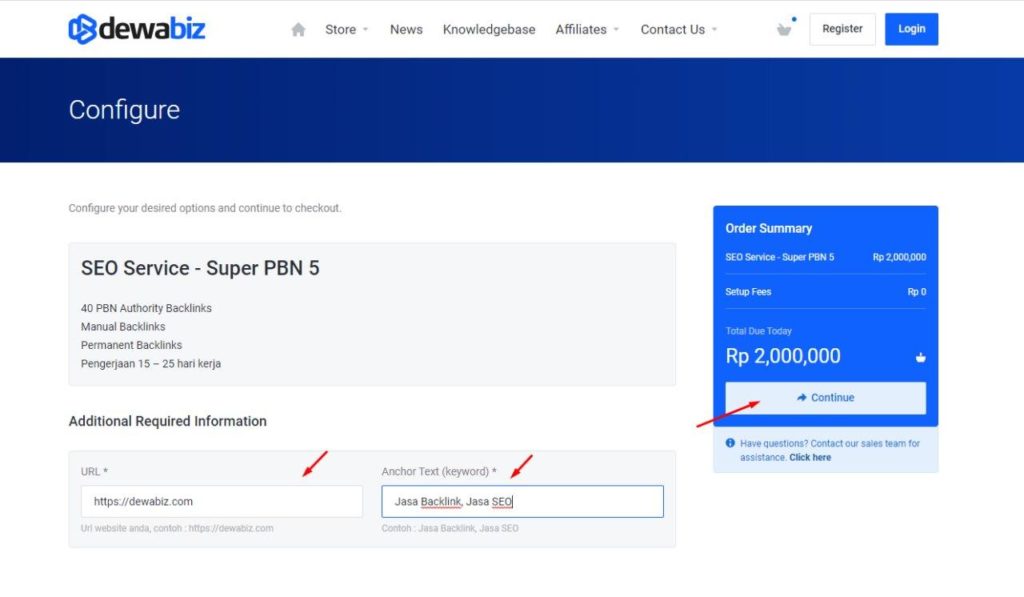Expand the Affiliates dropdown menu

coord(587,30)
